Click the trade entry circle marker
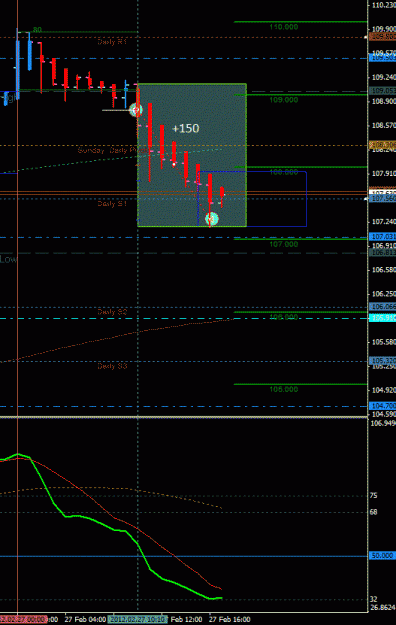Viewport: 396px width, 625px height. coord(136,110)
